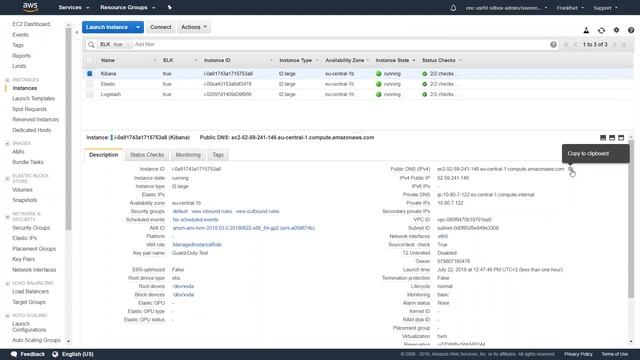Split the details pane layout icon

[x=612, y=138]
